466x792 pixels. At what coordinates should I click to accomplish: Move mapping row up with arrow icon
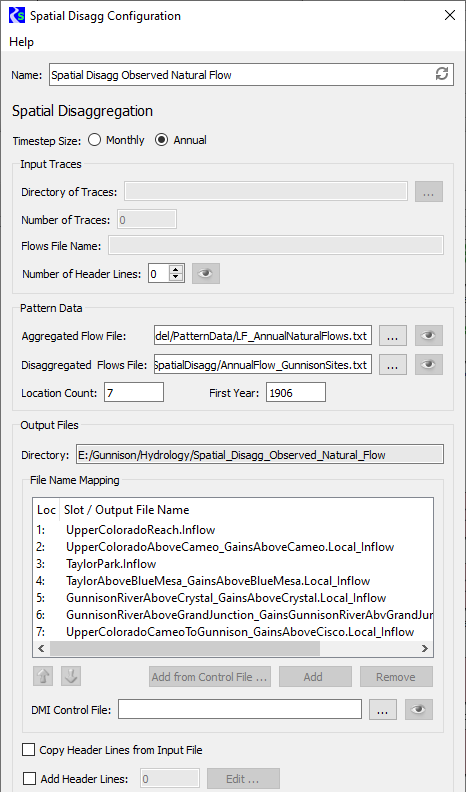43,676
